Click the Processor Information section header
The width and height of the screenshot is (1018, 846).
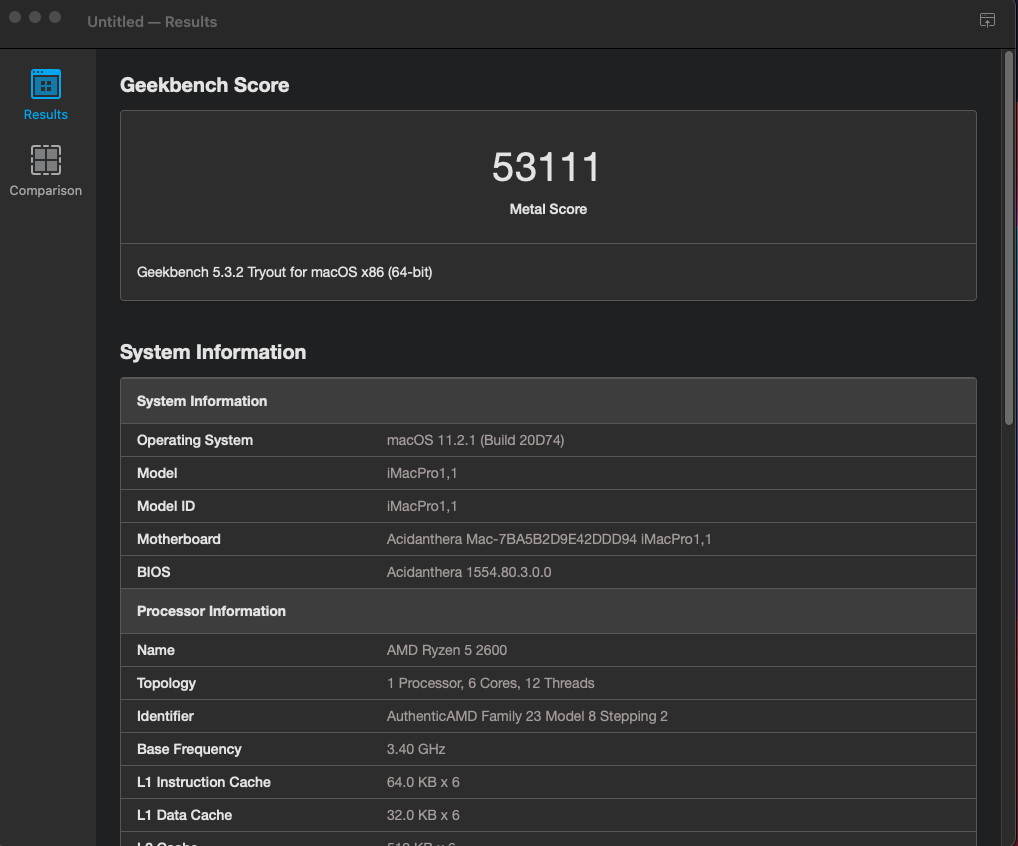click(211, 611)
